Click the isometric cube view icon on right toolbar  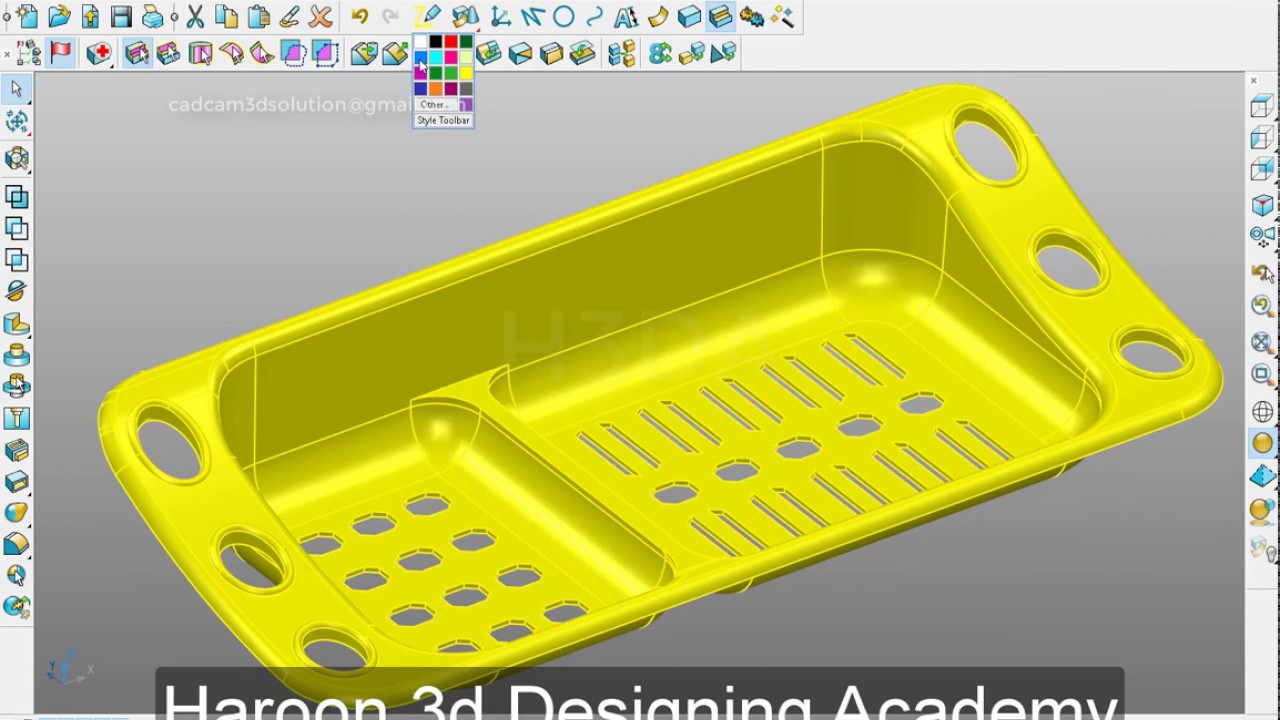click(x=1262, y=205)
